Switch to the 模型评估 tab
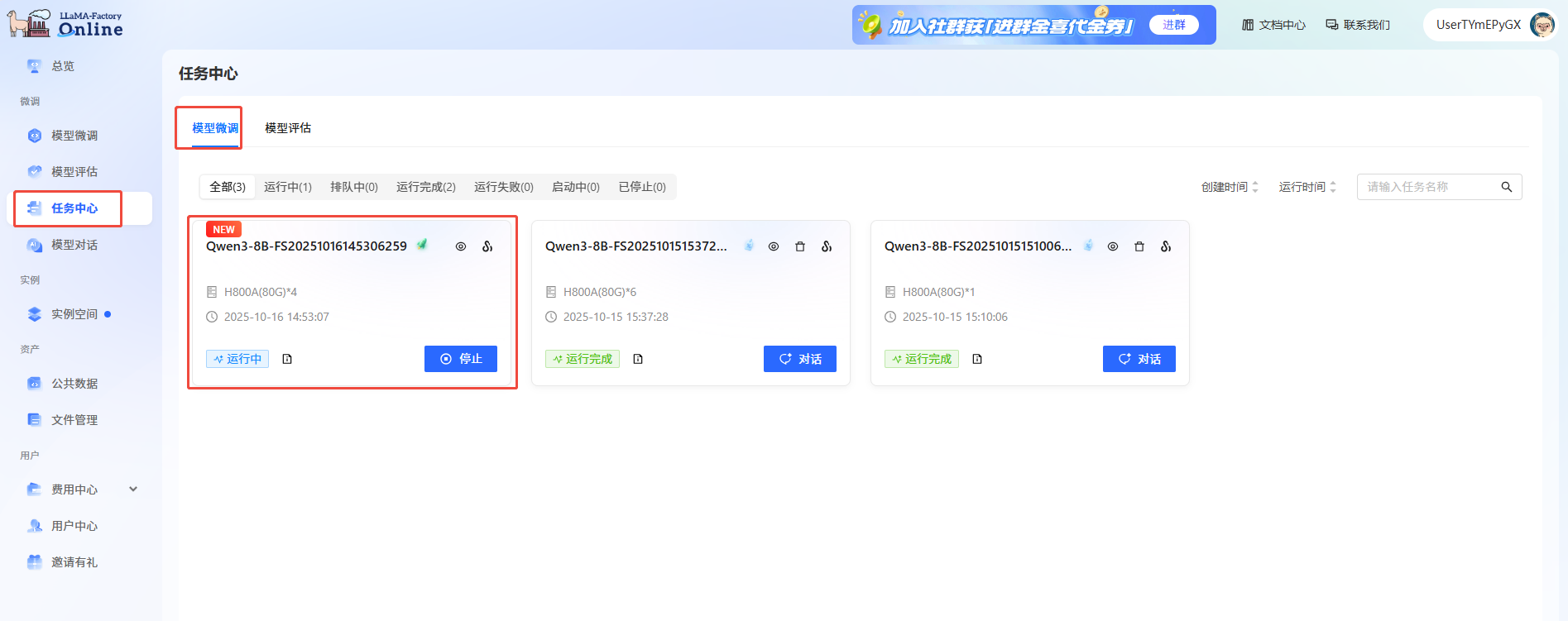Viewport: 1568px width, 621px height. click(288, 128)
